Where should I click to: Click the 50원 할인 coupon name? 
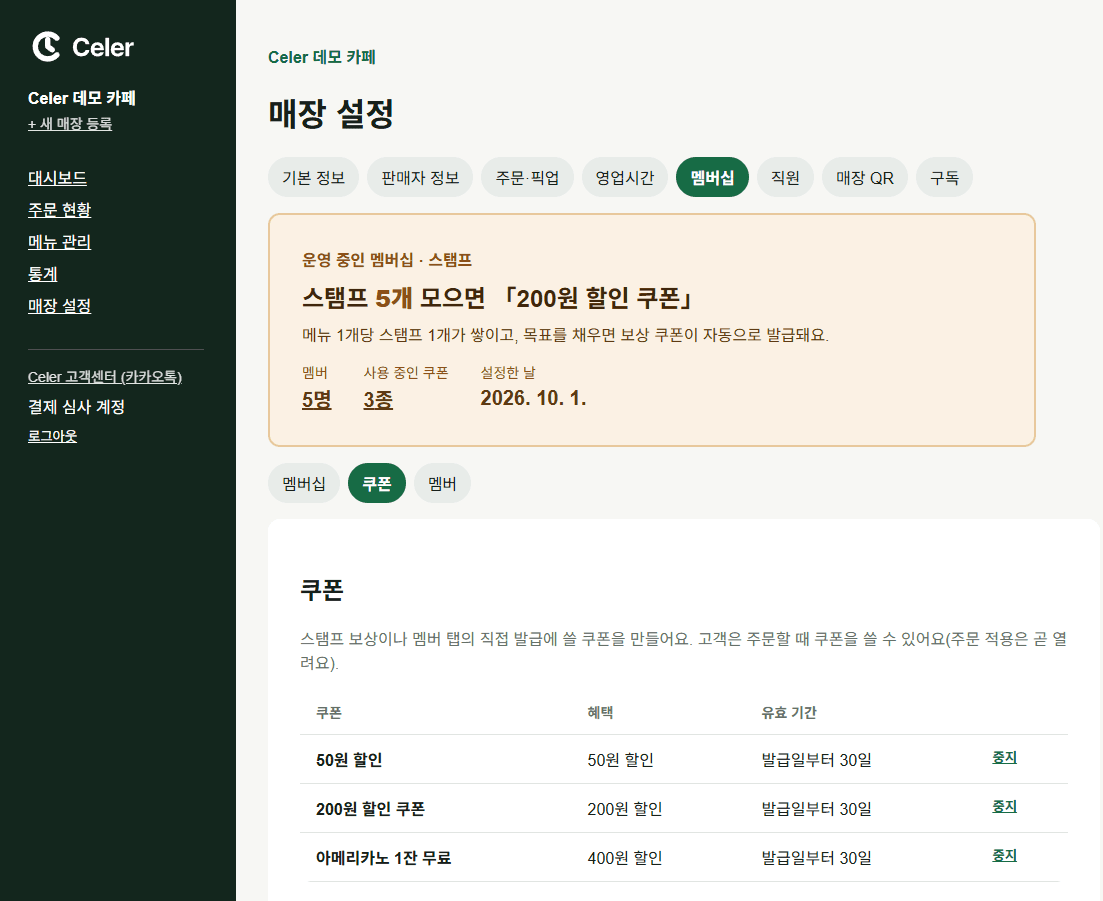(x=349, y=760)
